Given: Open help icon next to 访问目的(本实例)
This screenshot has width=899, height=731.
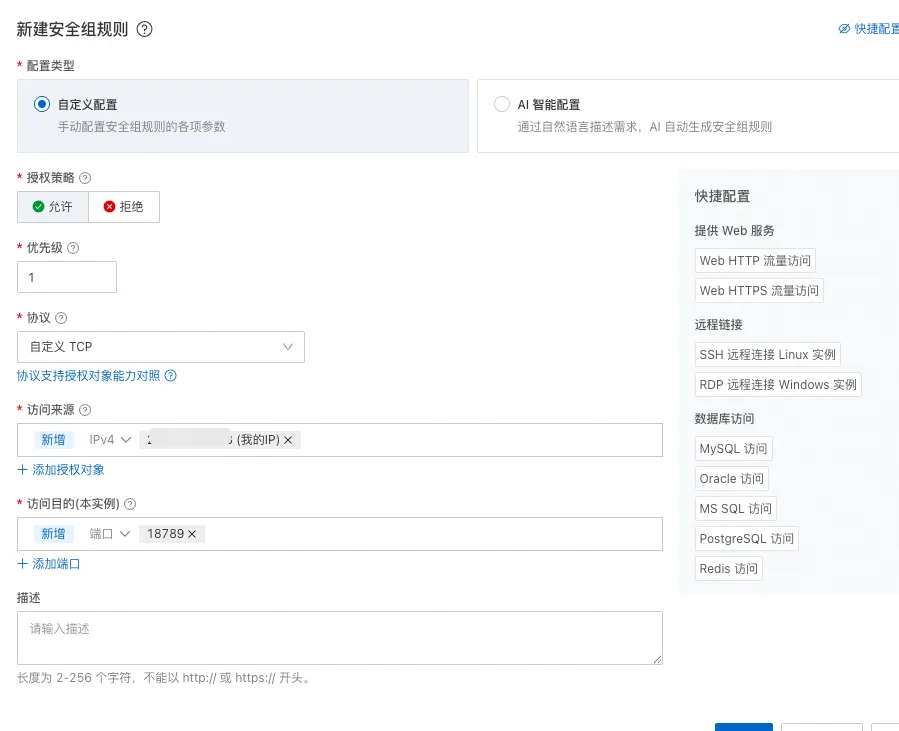Looking at the screenshot, I should (x=130, y=504).
